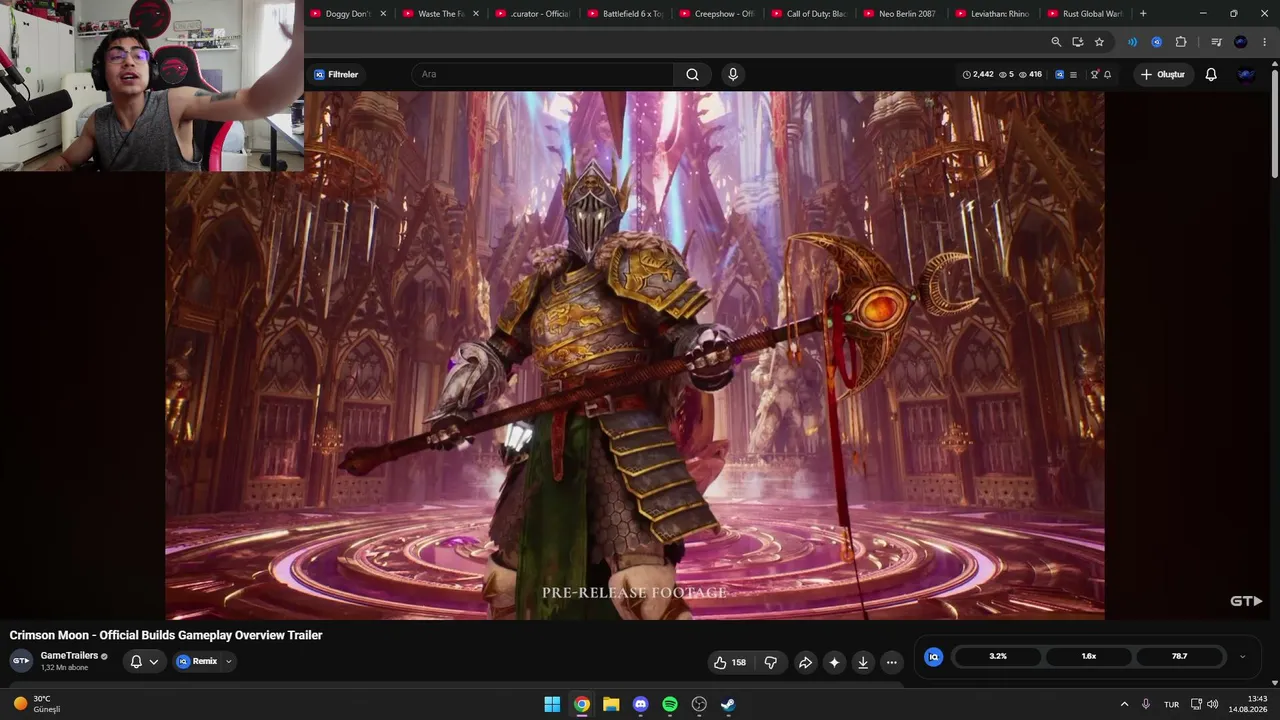Click the sparkle AI button
1280x720 pixels.
[x=834, y=662]
